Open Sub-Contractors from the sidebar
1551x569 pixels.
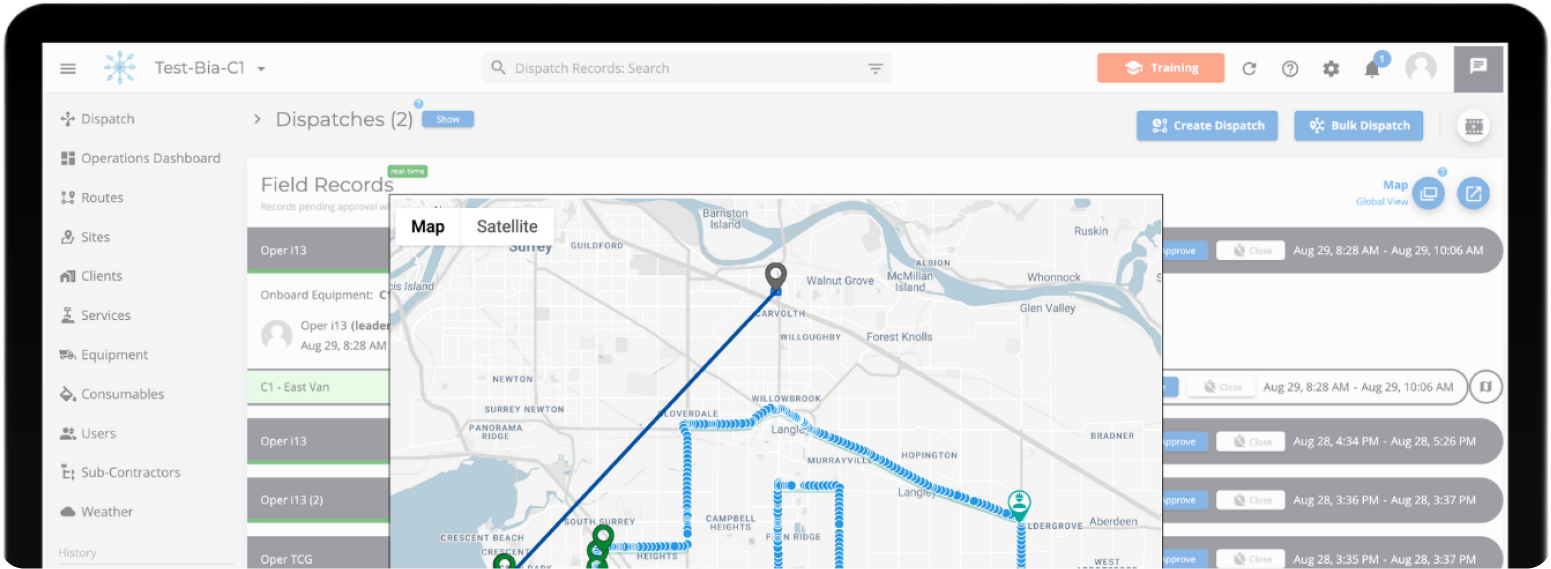130,472
